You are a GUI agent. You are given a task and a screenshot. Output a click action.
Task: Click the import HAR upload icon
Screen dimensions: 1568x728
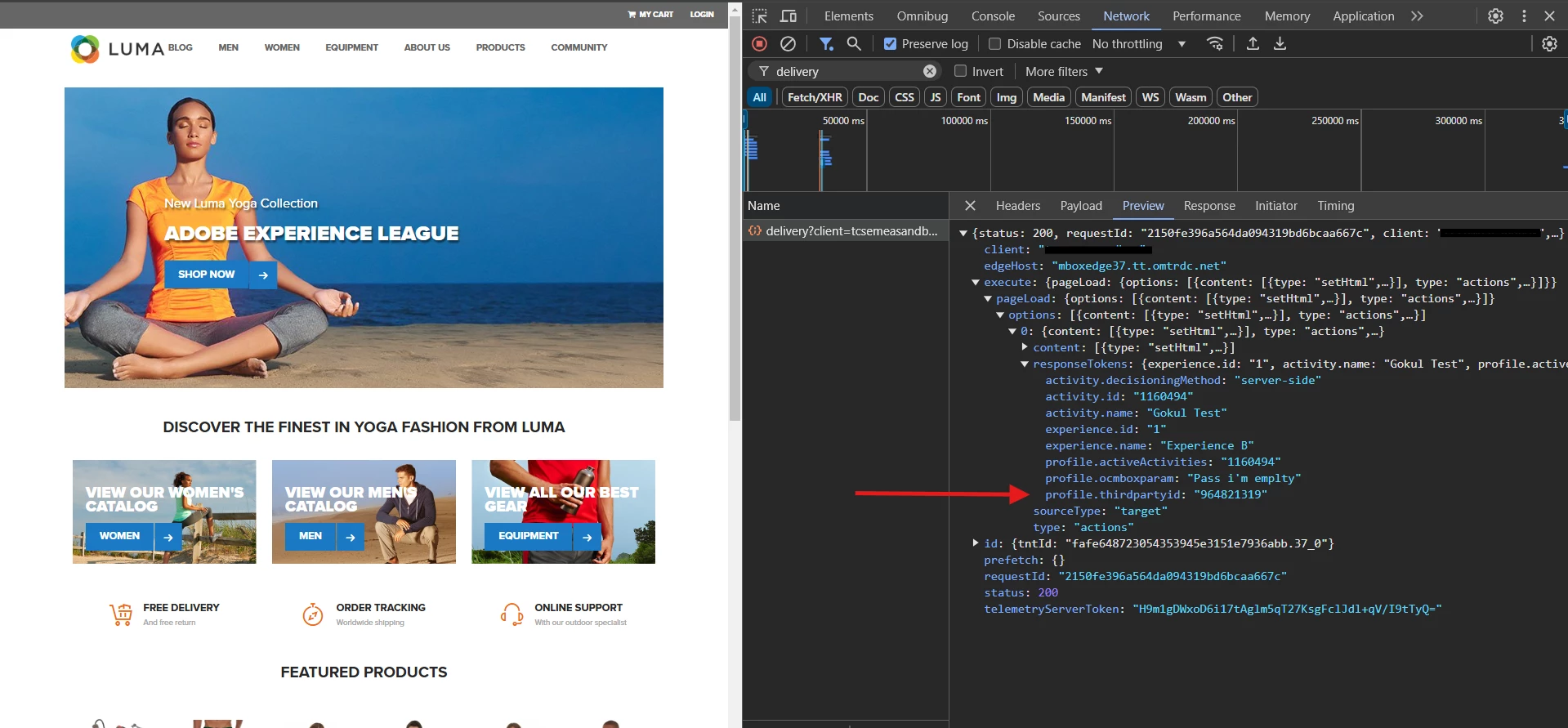tap(1253, 44)
